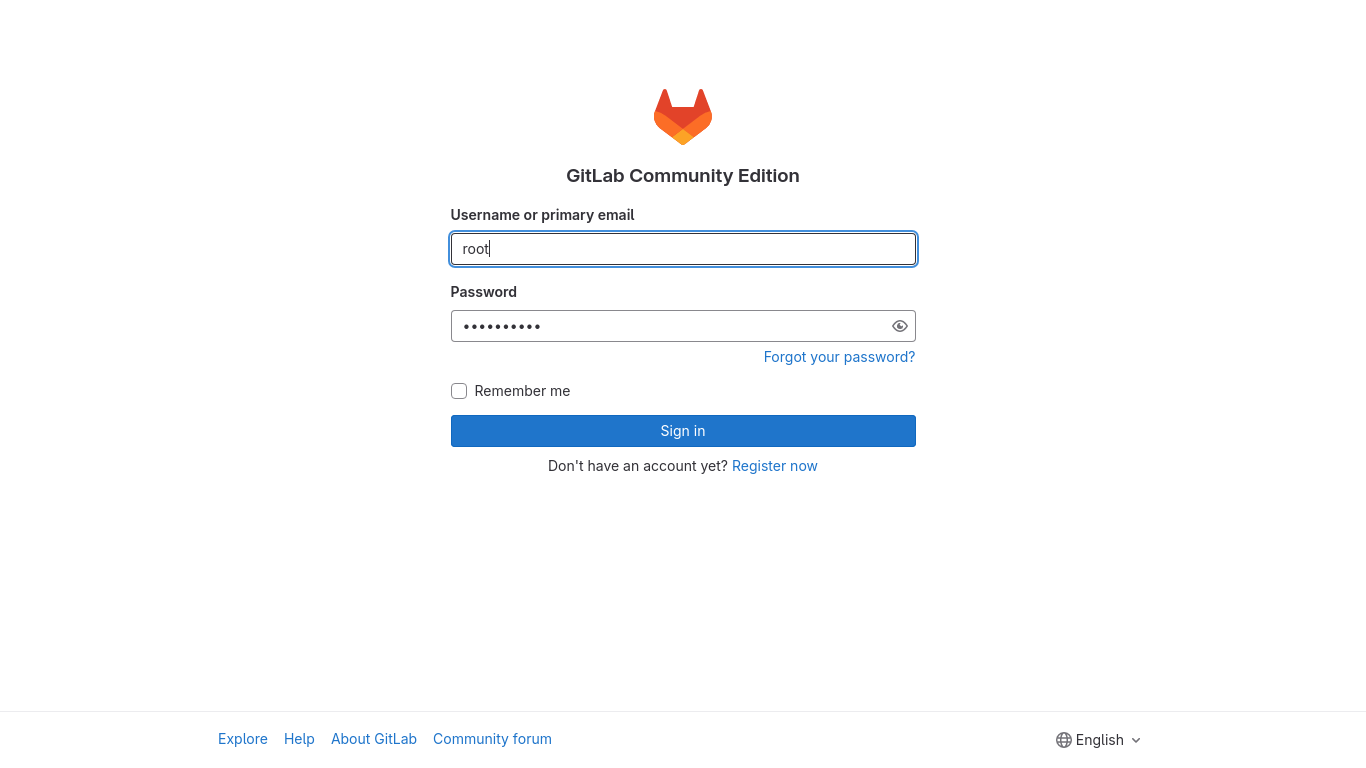The image size is (1366, 768).
Task: Focus the Username or primary email field
Action: tap(683, 249)
